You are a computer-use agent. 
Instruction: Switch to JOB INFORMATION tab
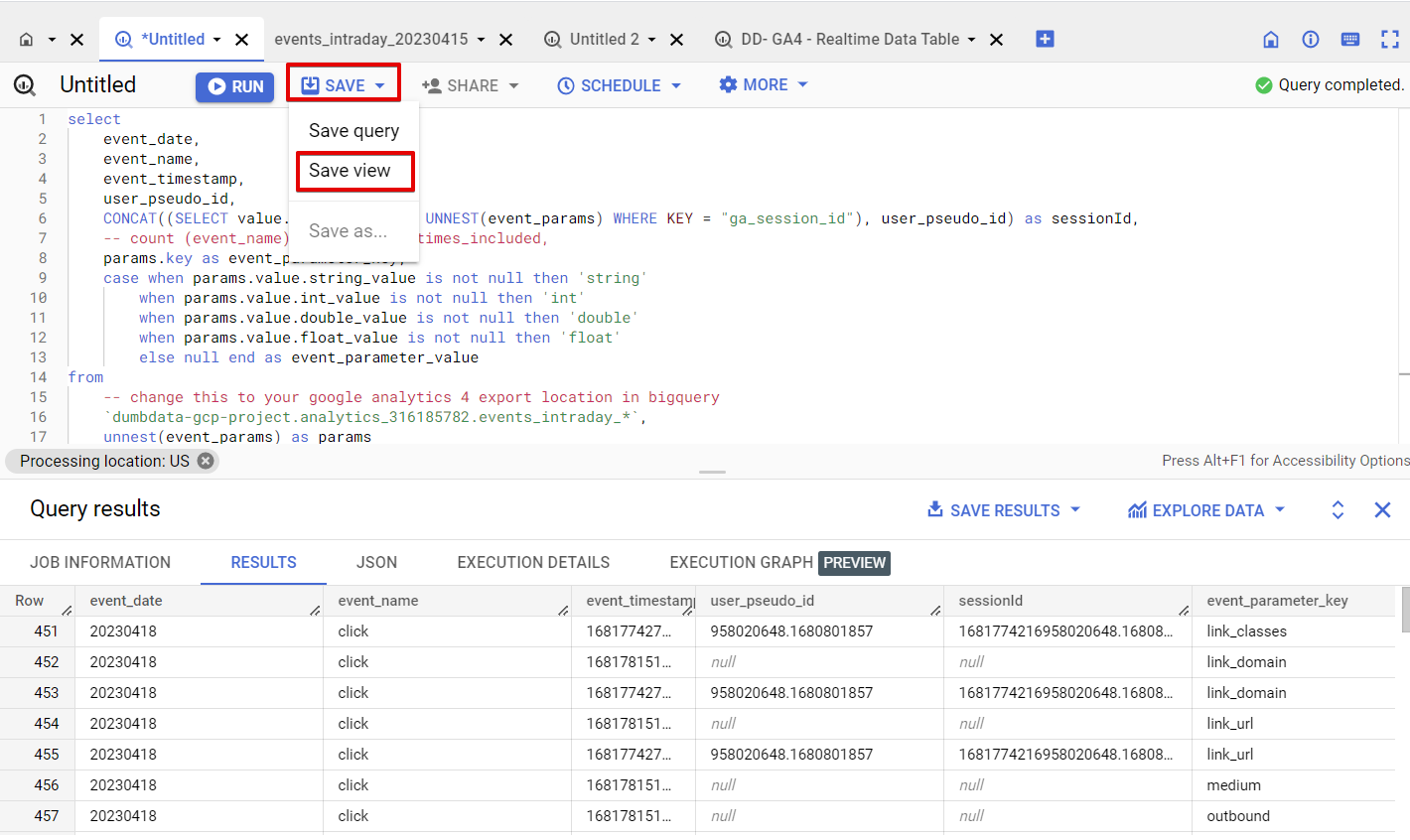click(x=100, y=562)
